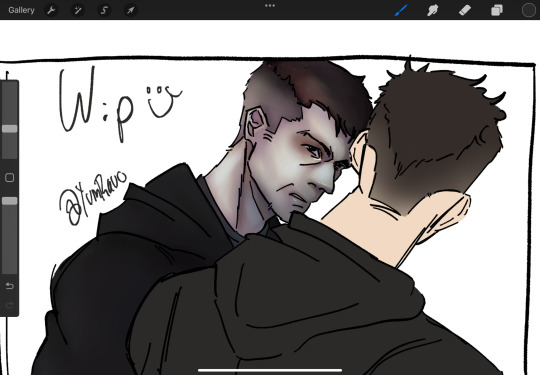
Task: Open the active color picker circle
Action: click(x=529, y=10)
